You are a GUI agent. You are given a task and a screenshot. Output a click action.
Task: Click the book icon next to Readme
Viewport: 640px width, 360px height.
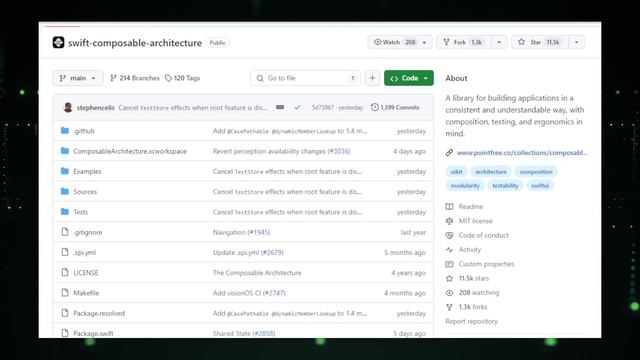[449, 207]
